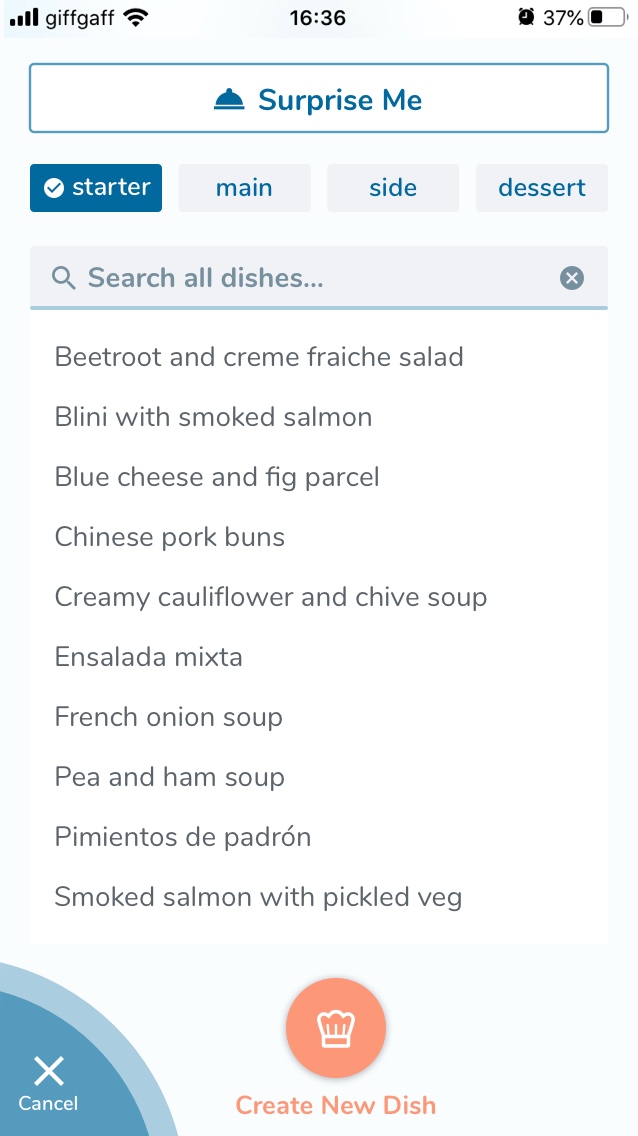638x1136 pixels.
Task: Toggle the main course filter
Action: pyautogui.click(x=244, y=187)
